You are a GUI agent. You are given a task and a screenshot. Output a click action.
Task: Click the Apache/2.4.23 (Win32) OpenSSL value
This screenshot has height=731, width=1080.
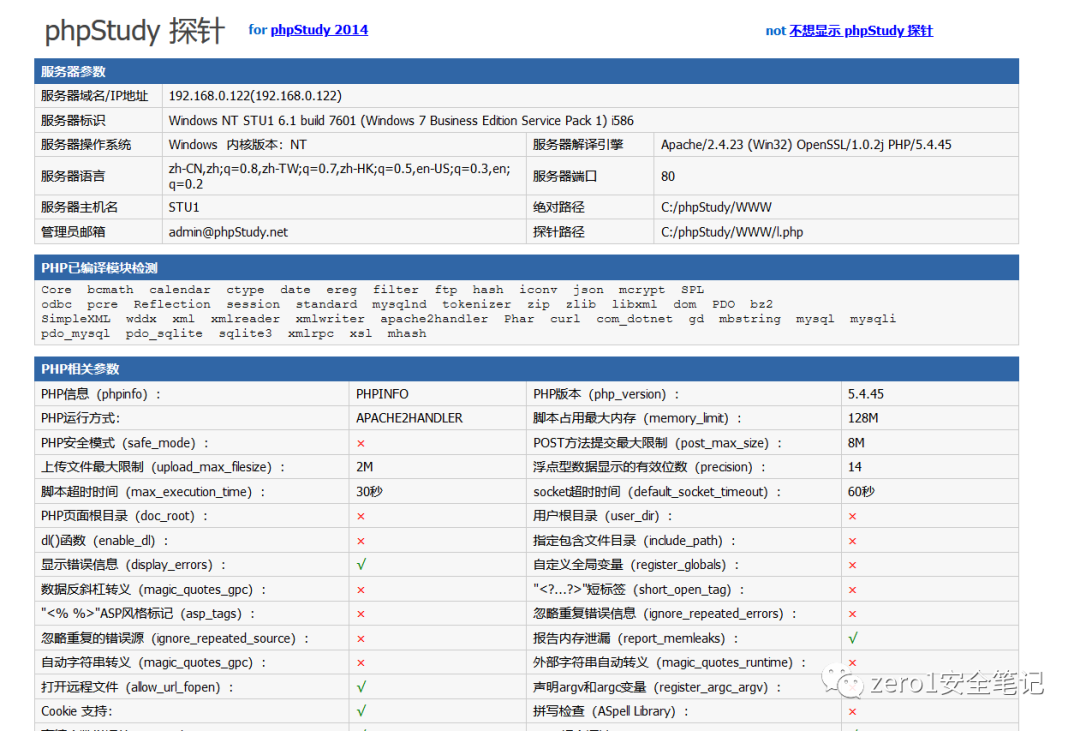coord(806,145)
